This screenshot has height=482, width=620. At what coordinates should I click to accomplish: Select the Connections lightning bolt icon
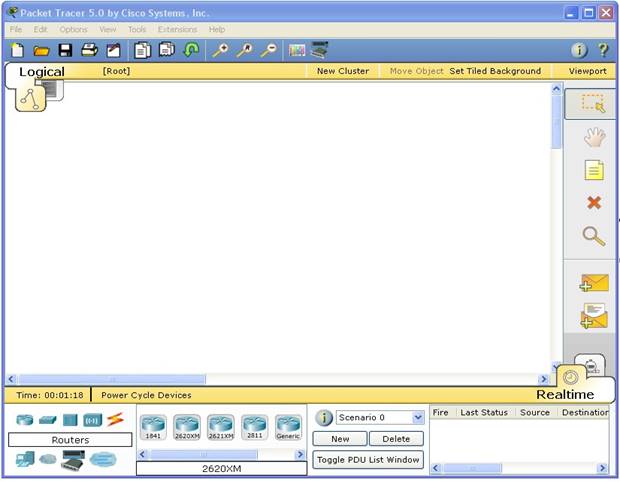(x=115, y=419)
